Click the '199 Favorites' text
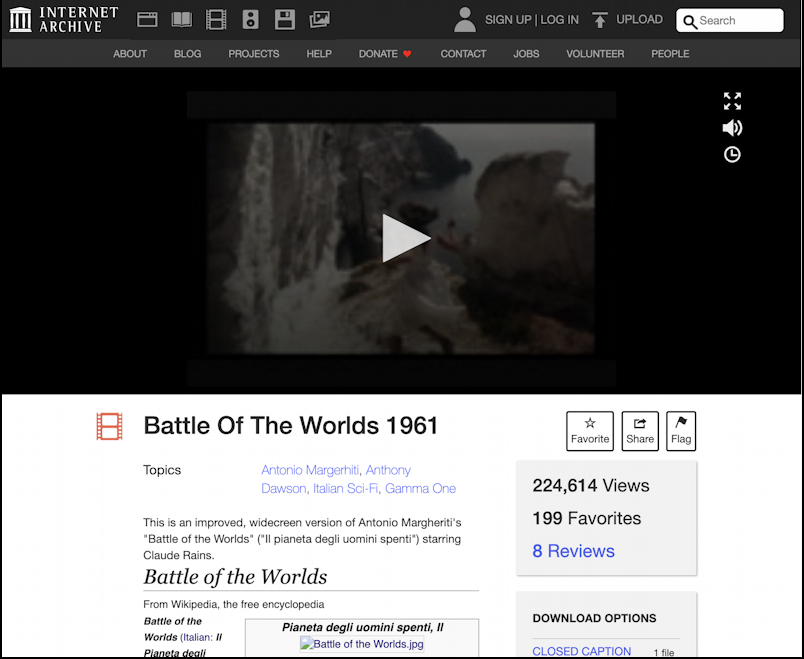The image size is (804, 659). tap(587, 518)
